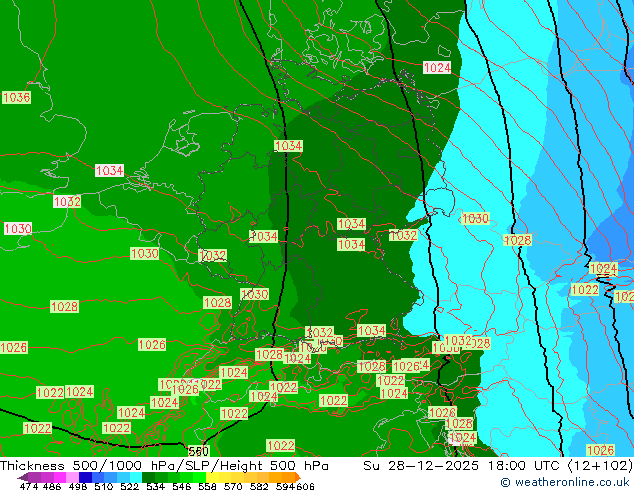The height and width of the screenshot is (490, 634).
Task: Click the legend value 570
Action: (x=233, y=486)
